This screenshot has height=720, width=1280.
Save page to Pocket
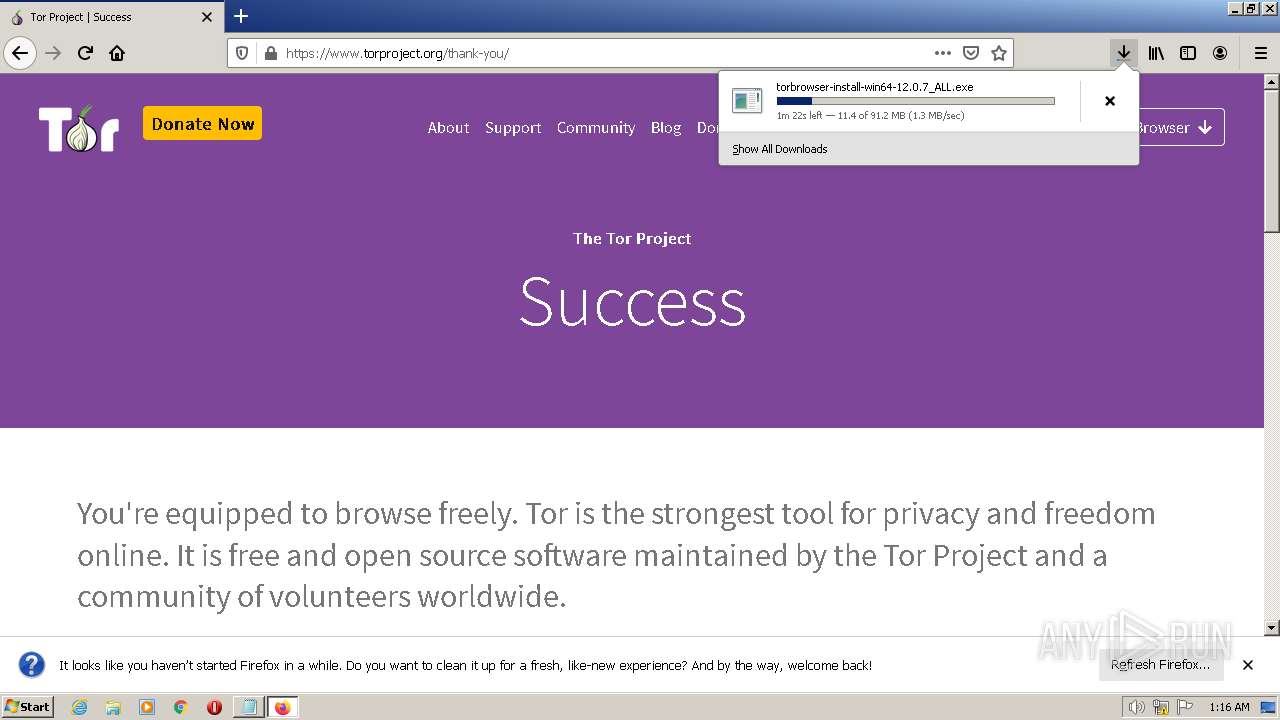pos(970,53)
